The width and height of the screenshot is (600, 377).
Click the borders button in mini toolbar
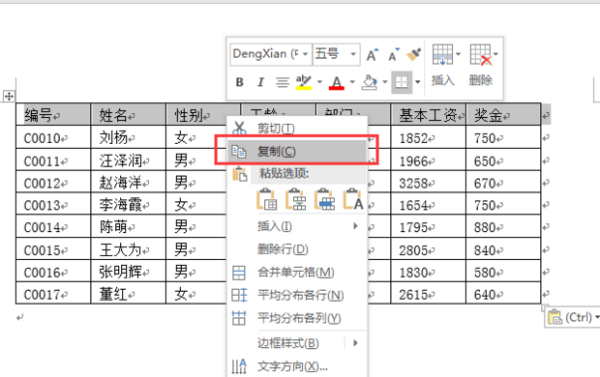401,82
